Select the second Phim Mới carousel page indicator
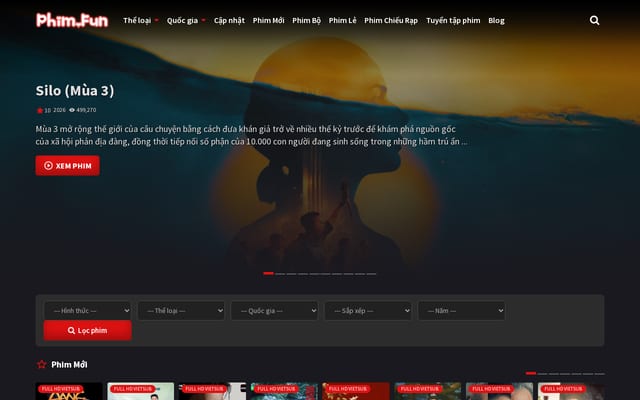This screenshot has width=640, height=400. pos(542,373)
